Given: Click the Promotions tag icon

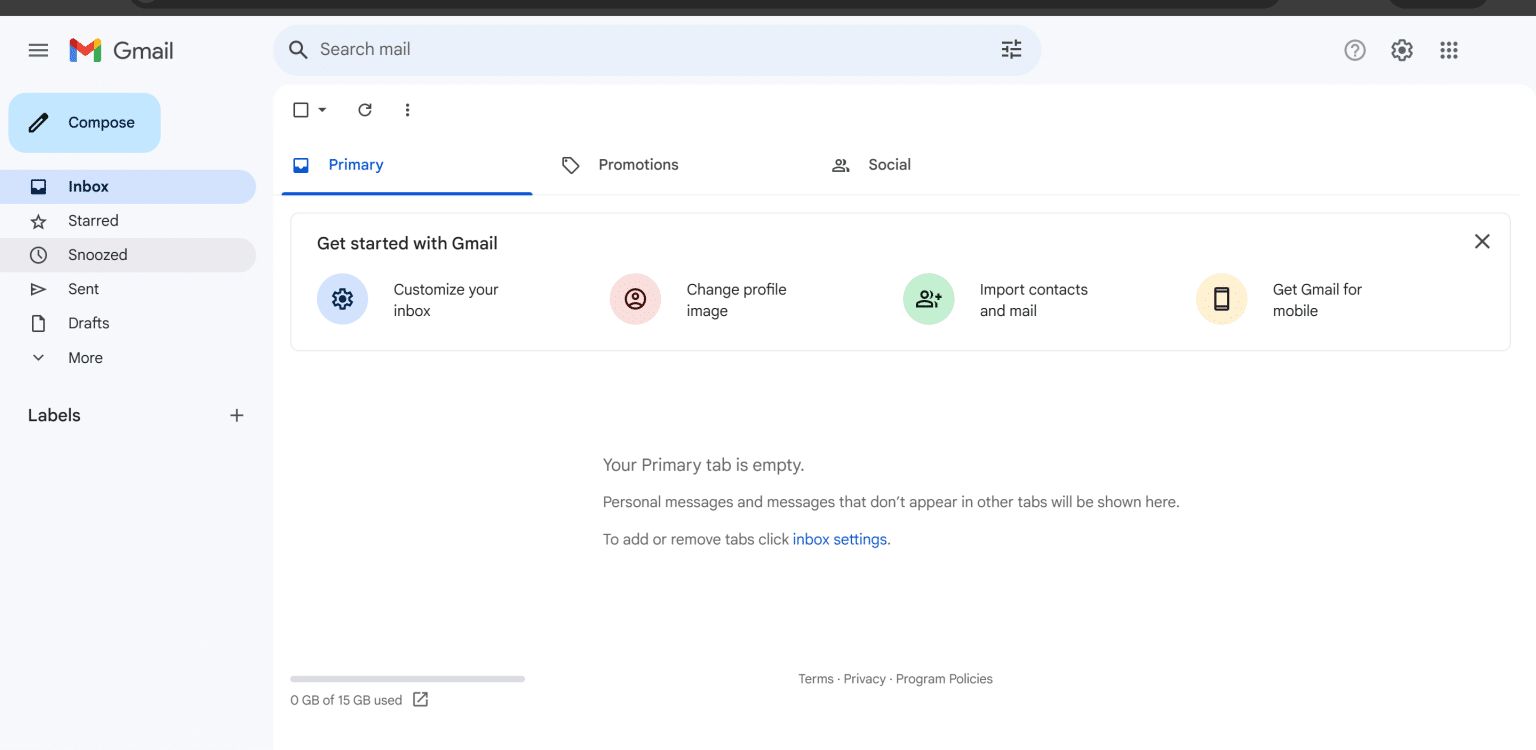Looking at the screenshot, I should [x=570, y=165].
